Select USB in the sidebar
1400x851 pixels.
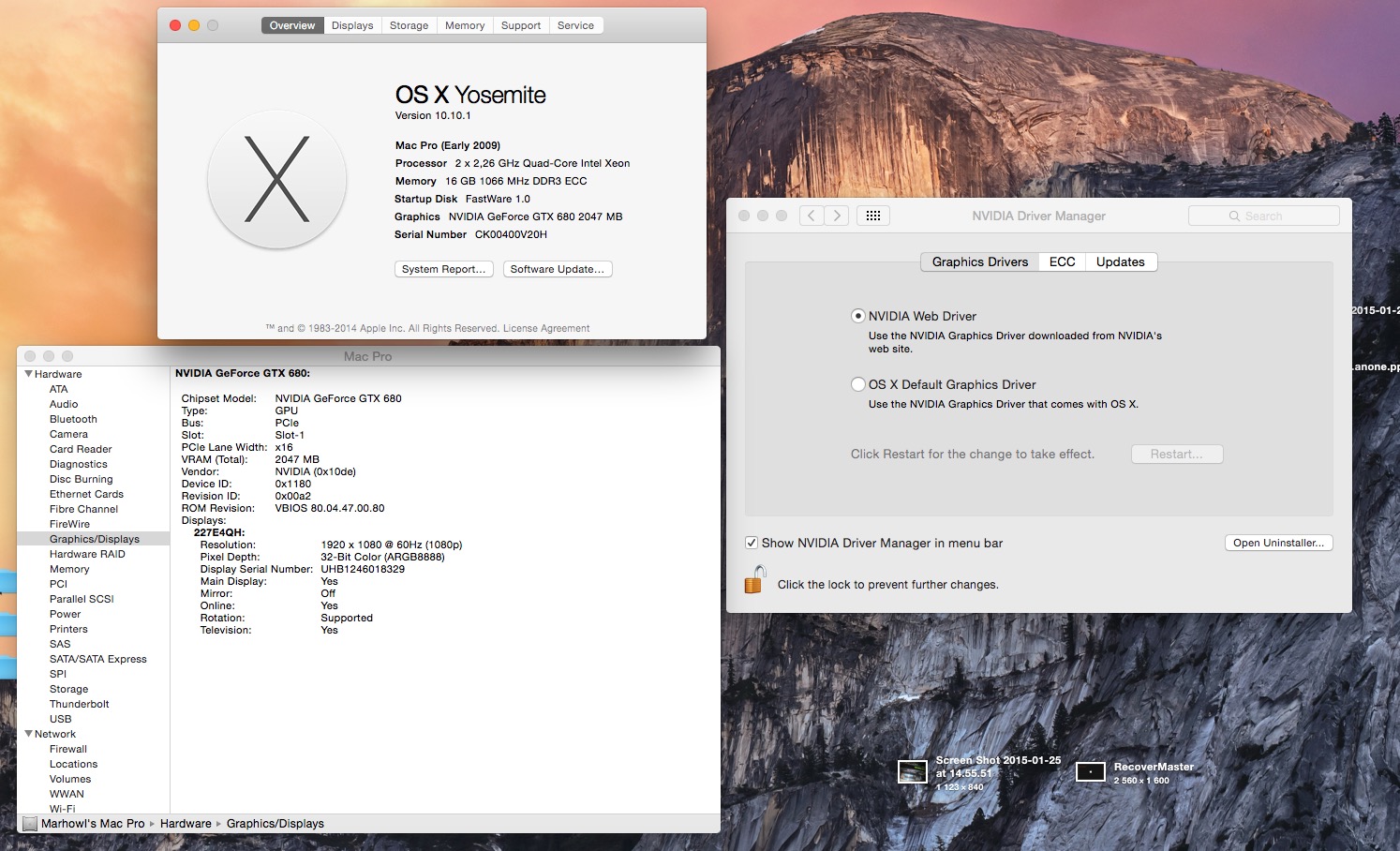pyautogui.click(x=61, y=719)
